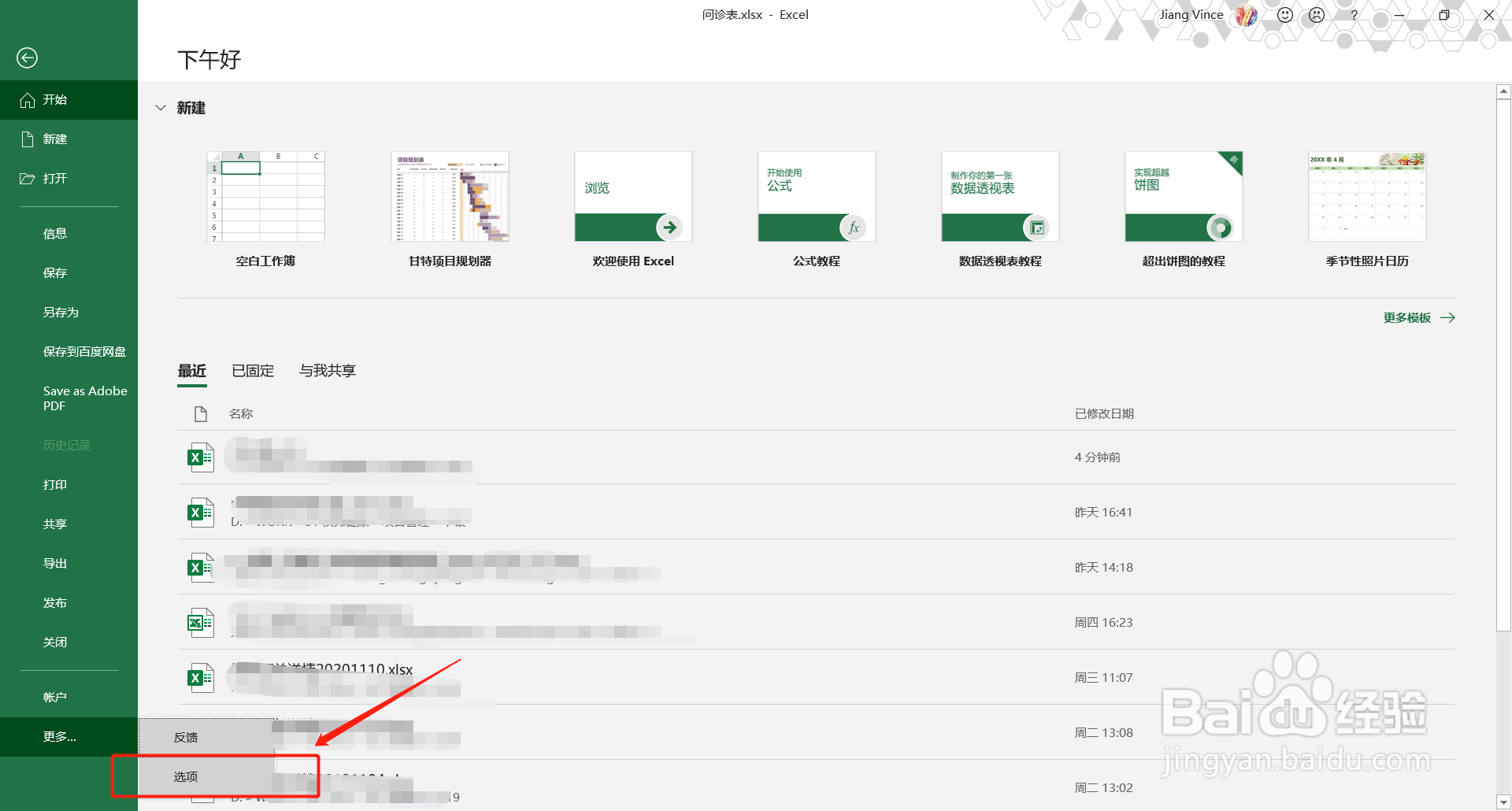
Task: Open the 帐户 page
Action: (69, 698)
